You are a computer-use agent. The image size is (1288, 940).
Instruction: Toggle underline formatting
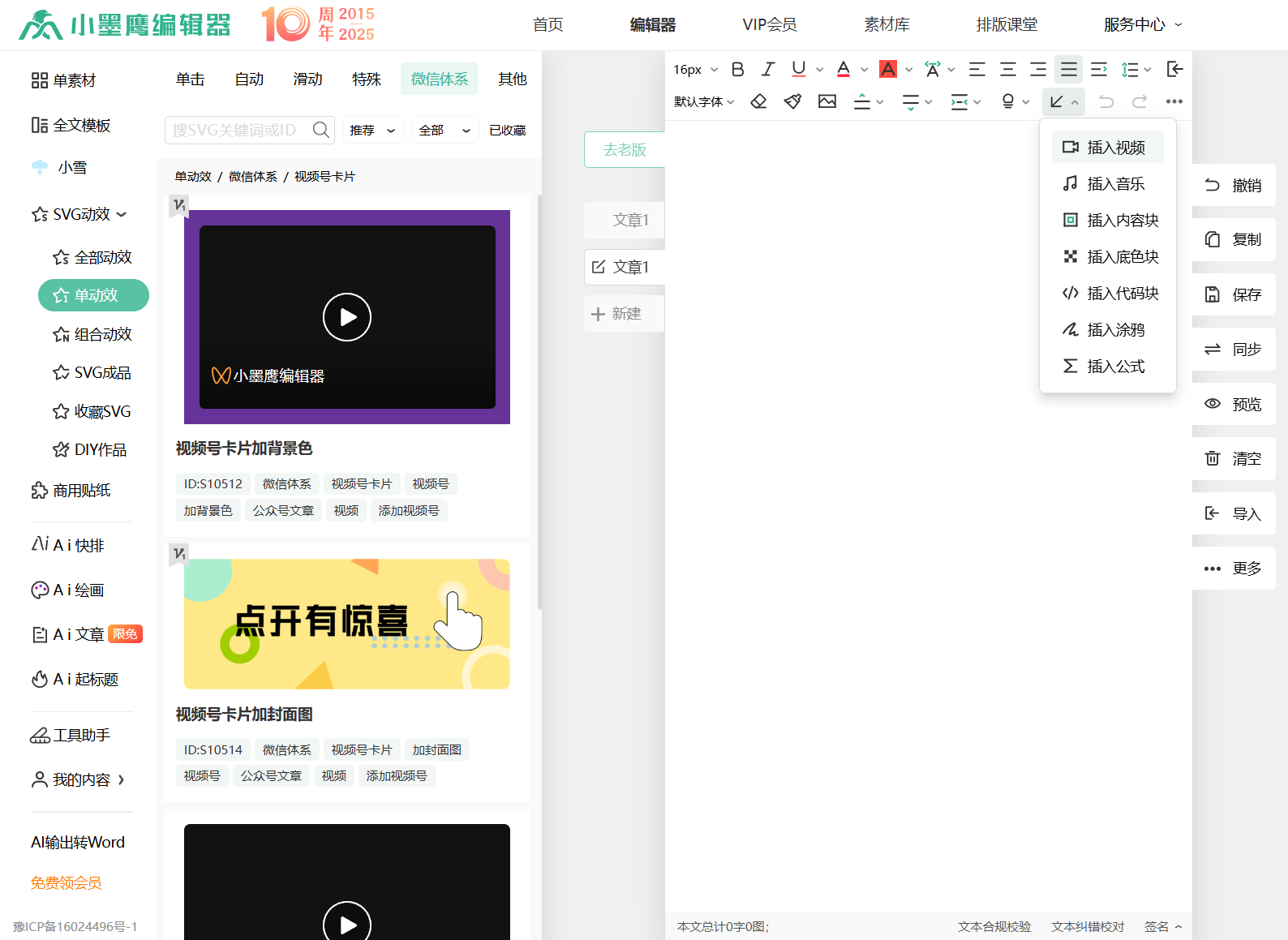point(799,69)
